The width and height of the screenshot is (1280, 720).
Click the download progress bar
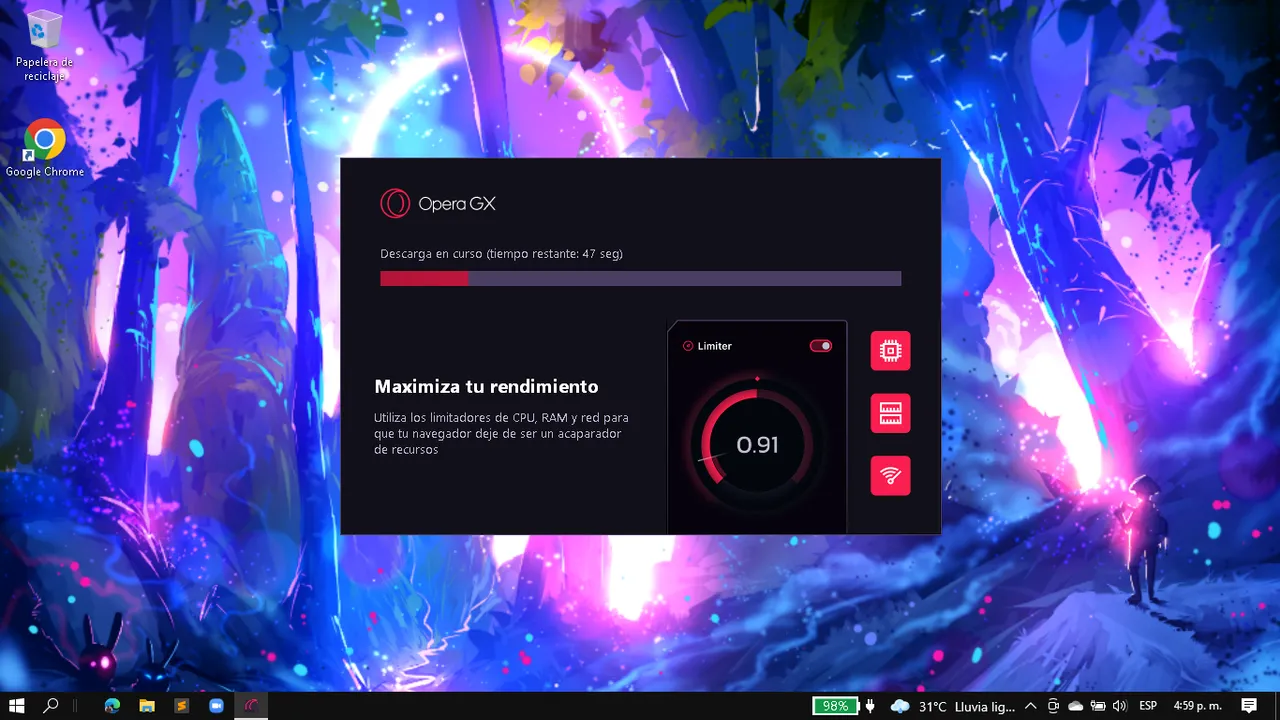(640, 279)
